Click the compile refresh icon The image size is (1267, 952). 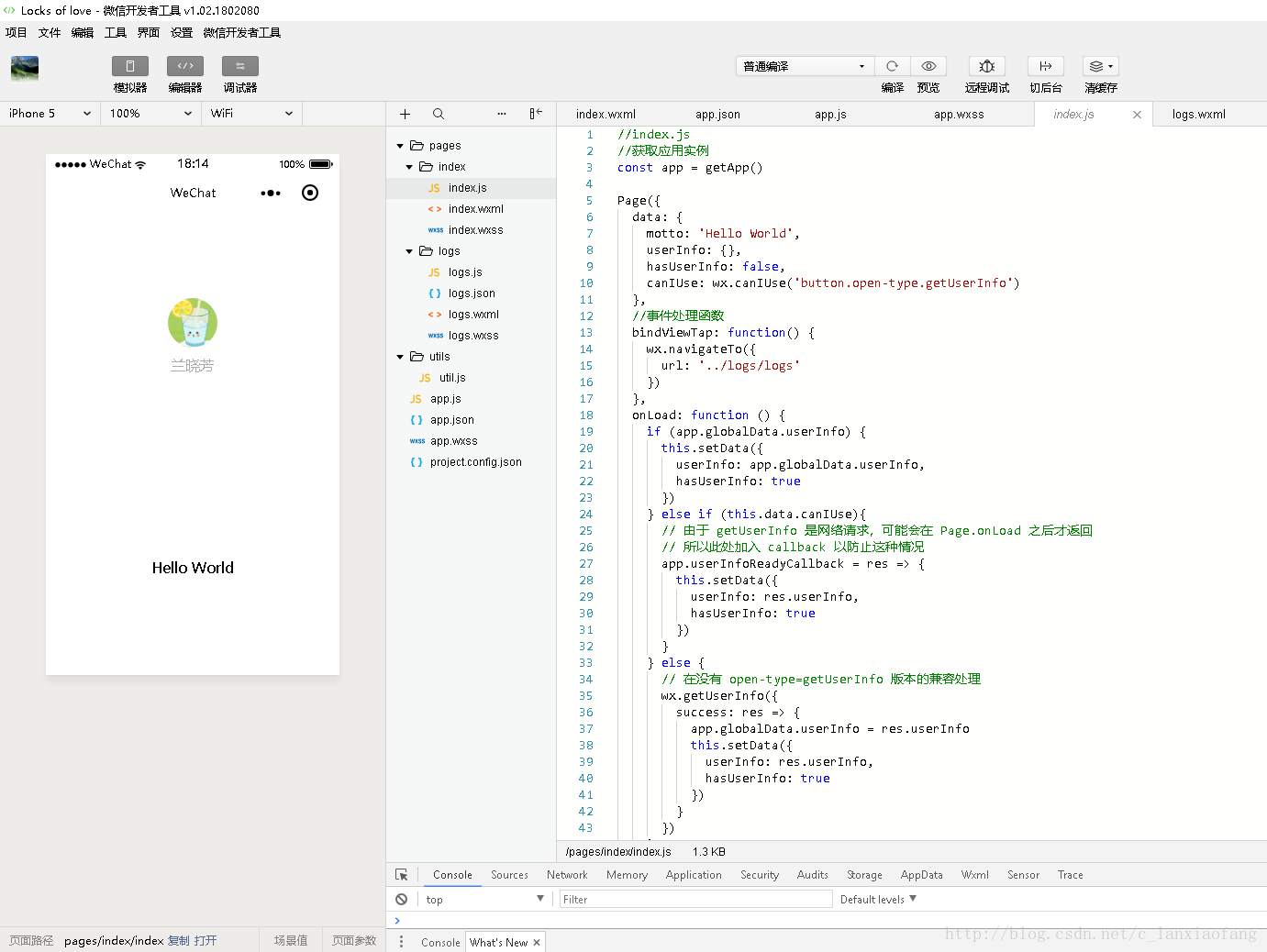(x=892, y=66)
